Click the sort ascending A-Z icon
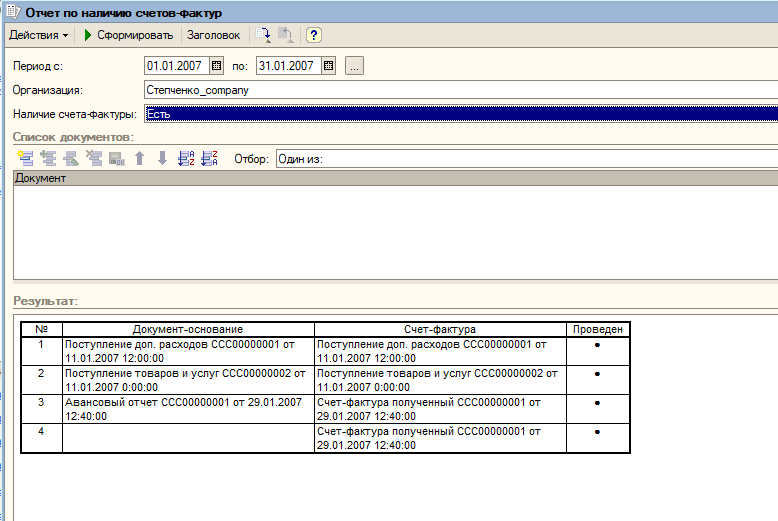Screen dimensions: 778x521 click(x=186, y=159)
